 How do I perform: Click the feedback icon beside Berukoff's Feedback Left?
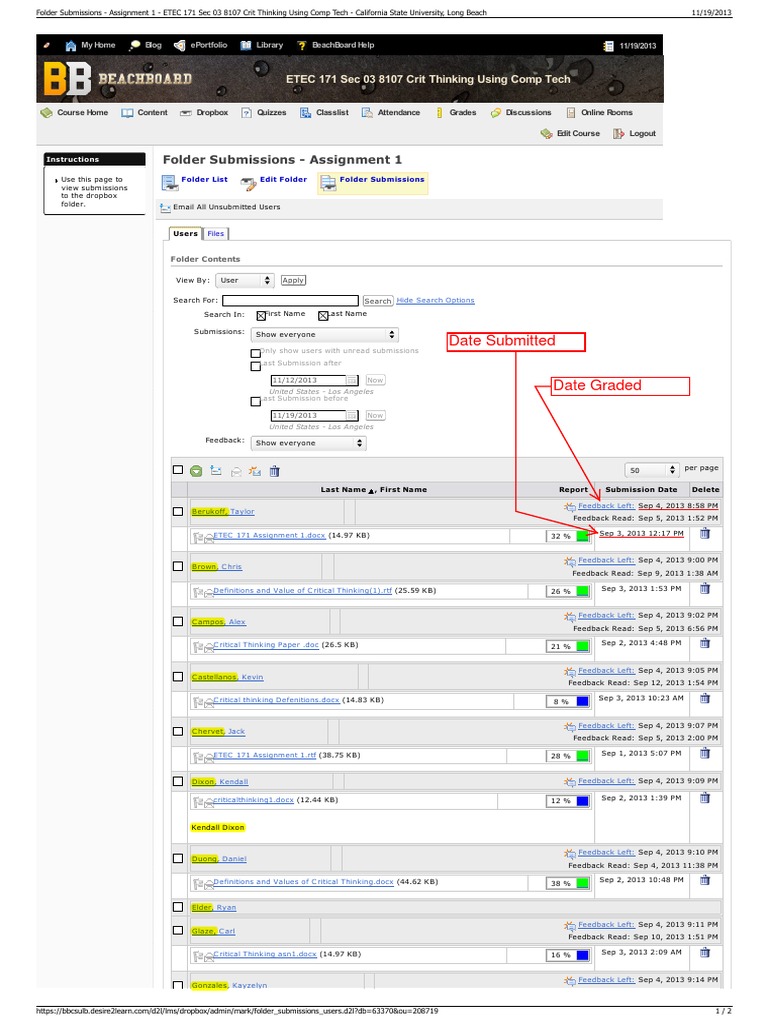click(570, 506)
